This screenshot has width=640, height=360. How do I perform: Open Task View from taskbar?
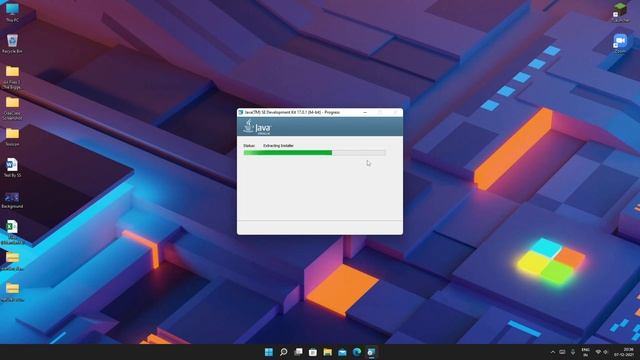(x=298, y=352)
